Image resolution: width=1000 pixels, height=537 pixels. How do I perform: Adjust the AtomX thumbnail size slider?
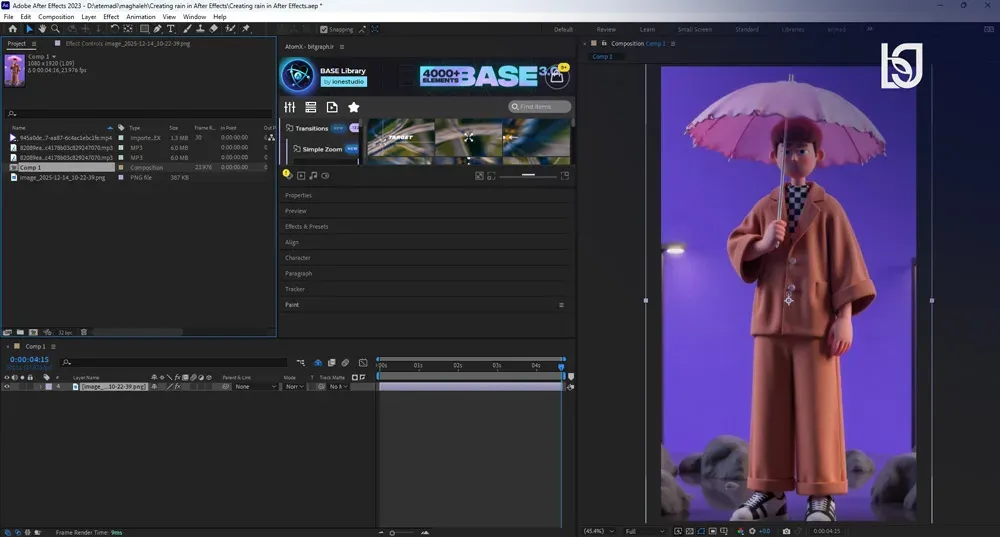tap(528, 175)
